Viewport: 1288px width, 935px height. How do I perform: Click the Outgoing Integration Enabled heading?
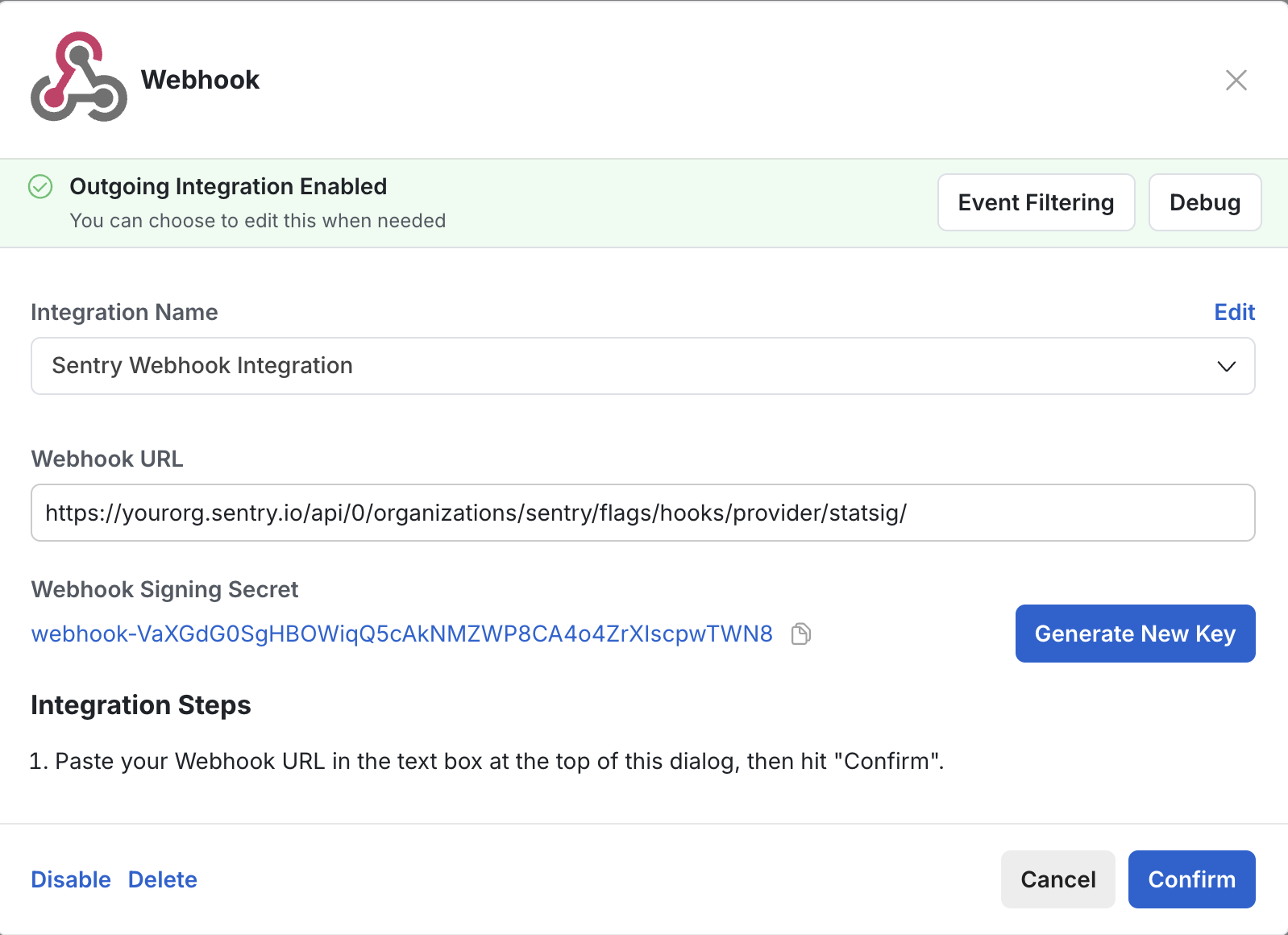pos(228,186)
